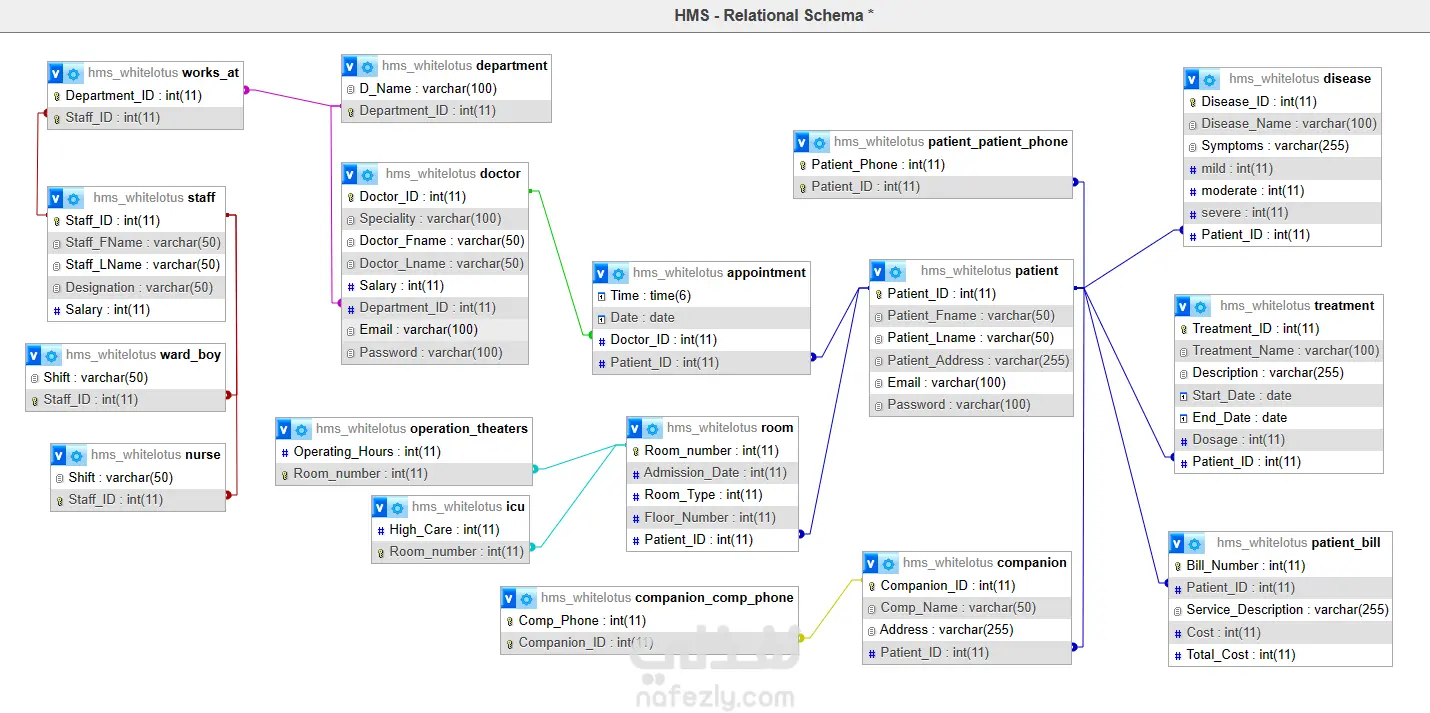Click the calendar icon beside Start_Date in treatment
Image resolution: width=1430 pixels, height=713 pixels.
pyautogui.click(x=1184, y=396)
